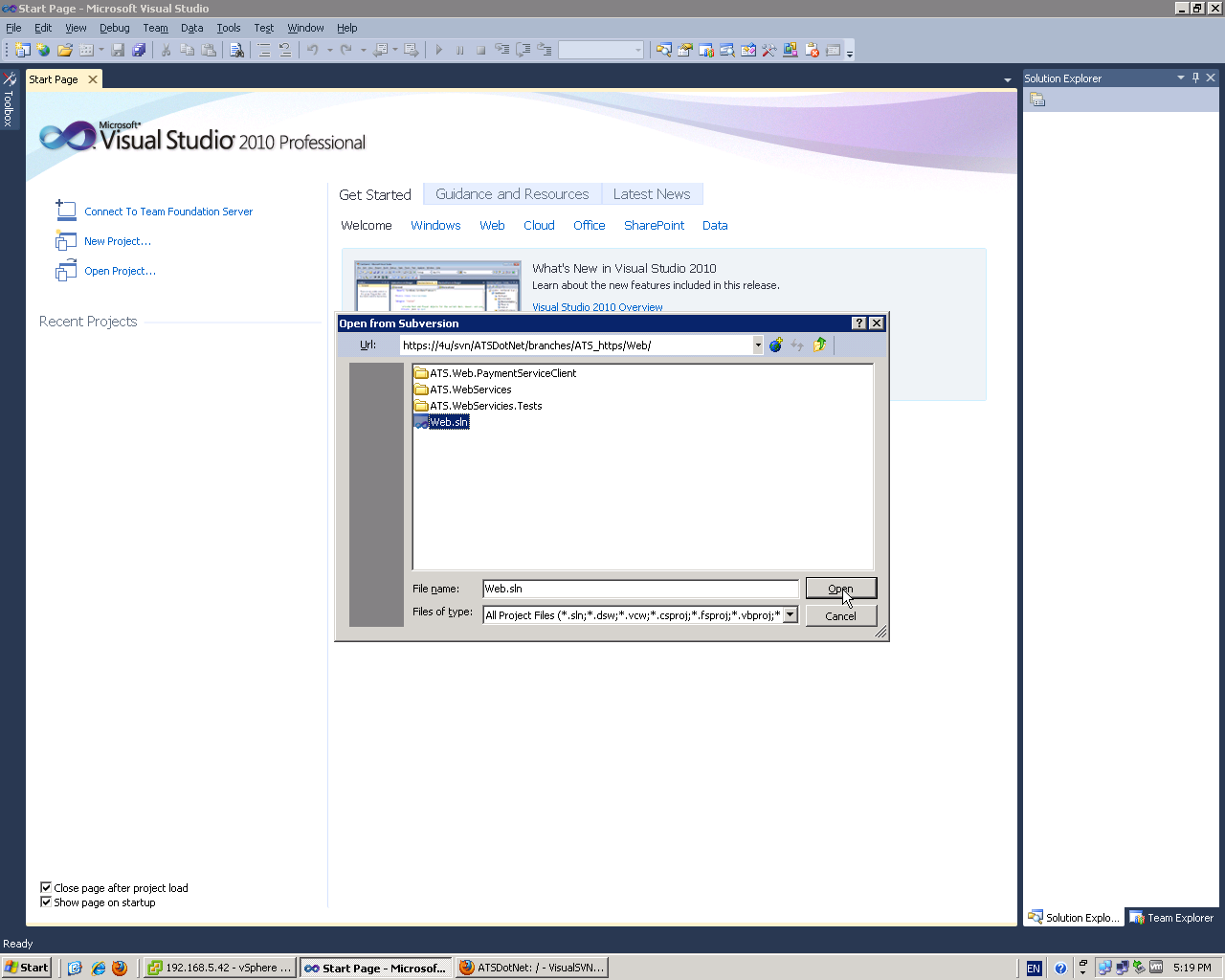
Task: Click the Properties icon in Solution Explorer
Action: click(x=1037, y=100)
